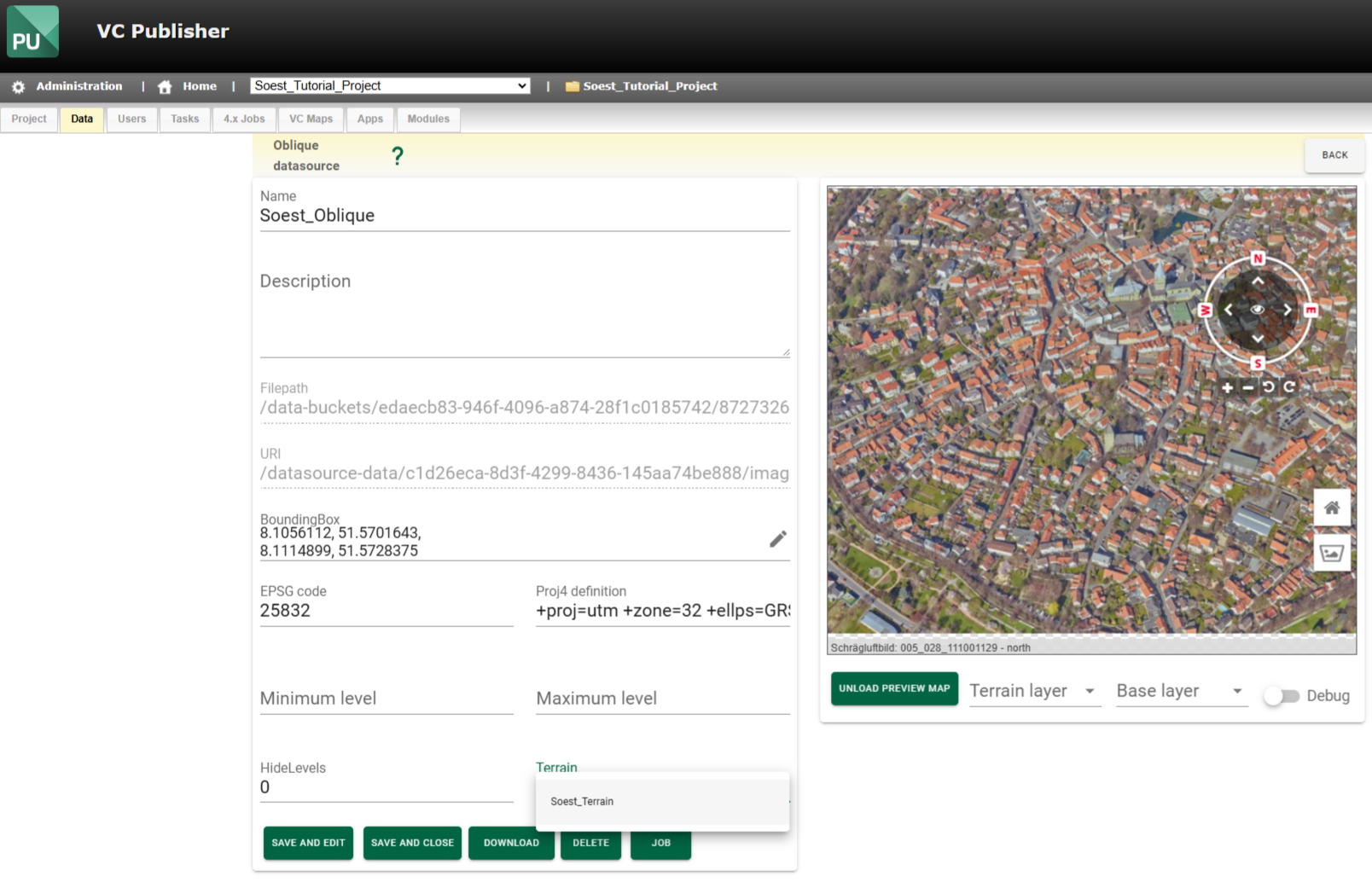Click the zoom in plus icon on the map
The width and height of the screenshot is (1372, 888).
pyautogui.click(x=1227, y=387)
